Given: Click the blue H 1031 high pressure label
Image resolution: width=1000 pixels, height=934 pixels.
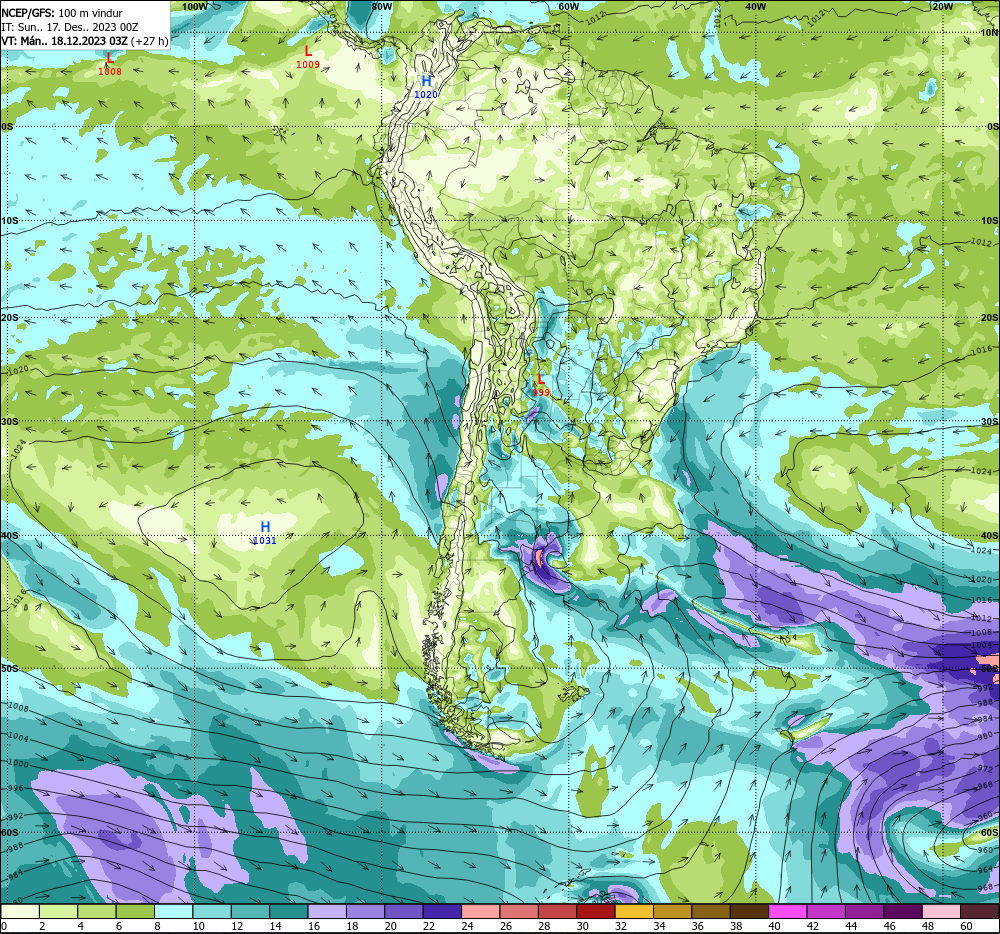Looking at the screenshot, I should tap(265, 533).
